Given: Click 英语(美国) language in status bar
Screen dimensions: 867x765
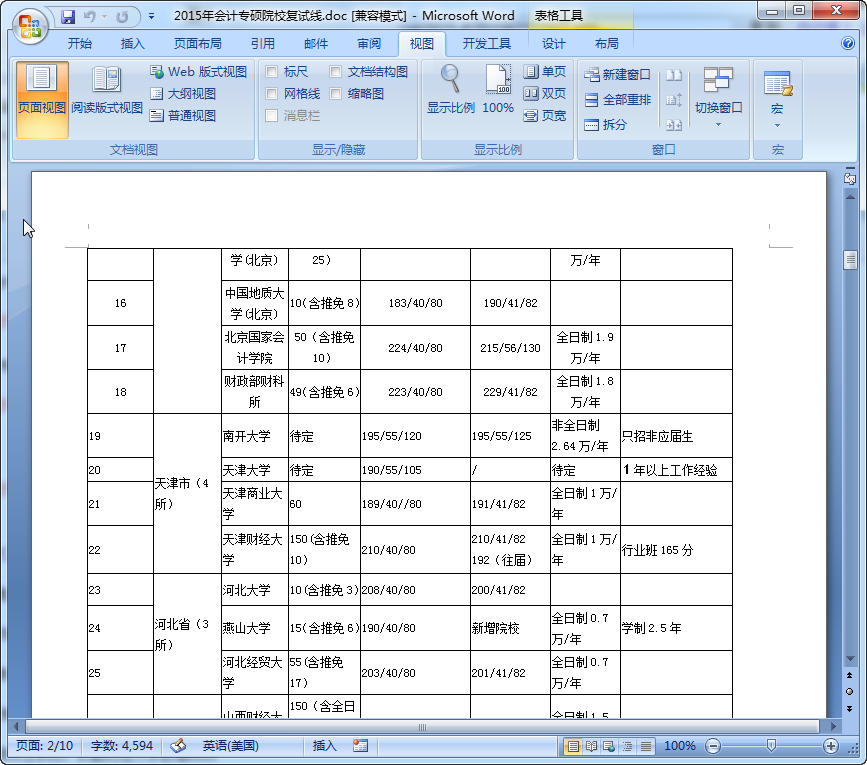Looking at the screenshot, I should (x=231, y=746).
